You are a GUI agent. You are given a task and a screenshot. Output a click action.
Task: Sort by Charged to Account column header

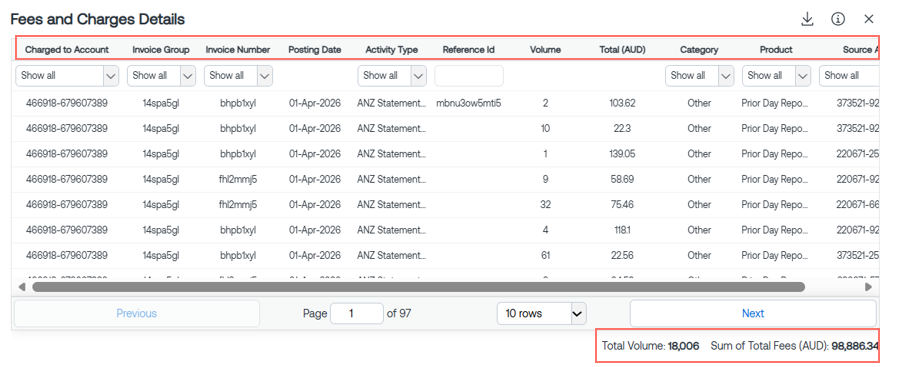[x=67, y=49]
